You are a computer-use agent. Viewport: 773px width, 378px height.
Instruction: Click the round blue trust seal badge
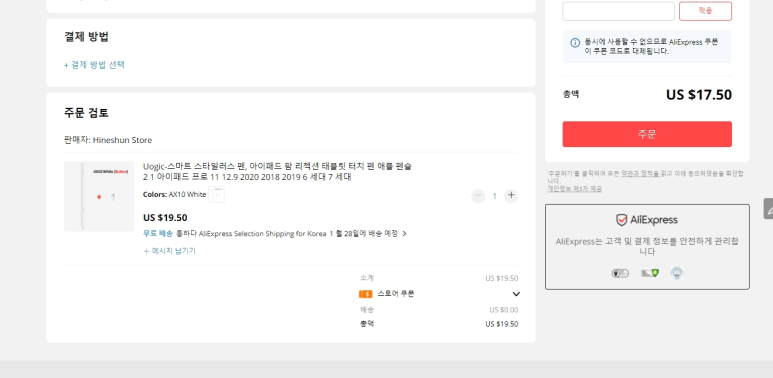pos(677,273)
